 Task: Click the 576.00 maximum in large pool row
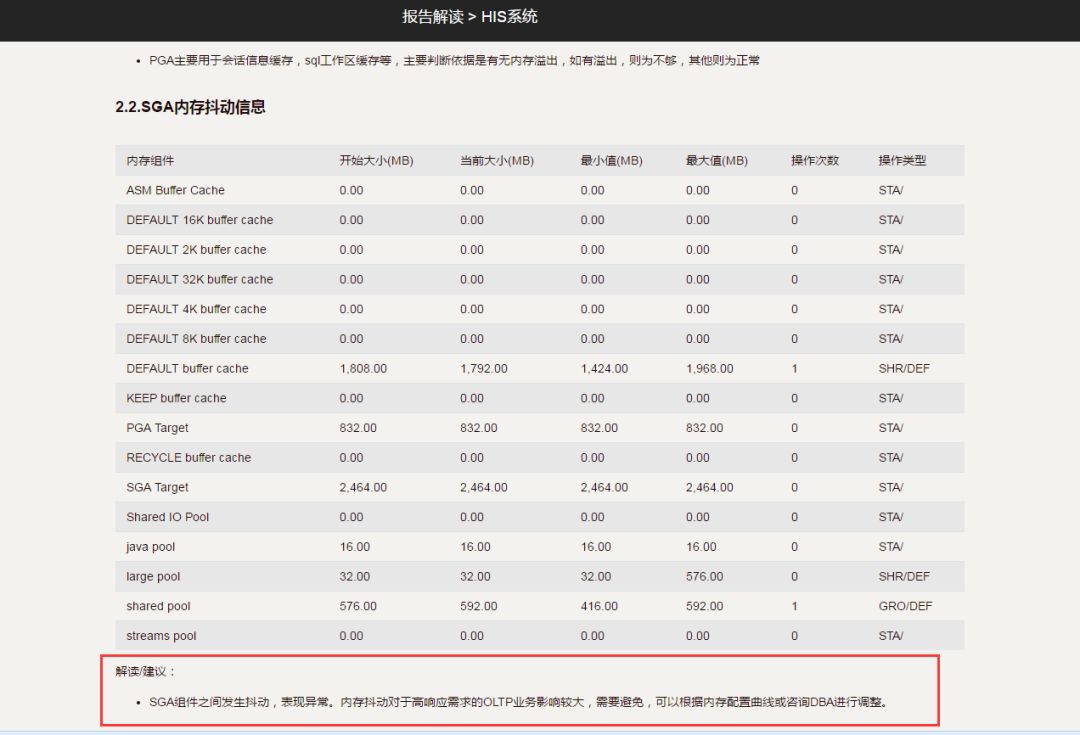pyautogui.click(x=704, y=577)
